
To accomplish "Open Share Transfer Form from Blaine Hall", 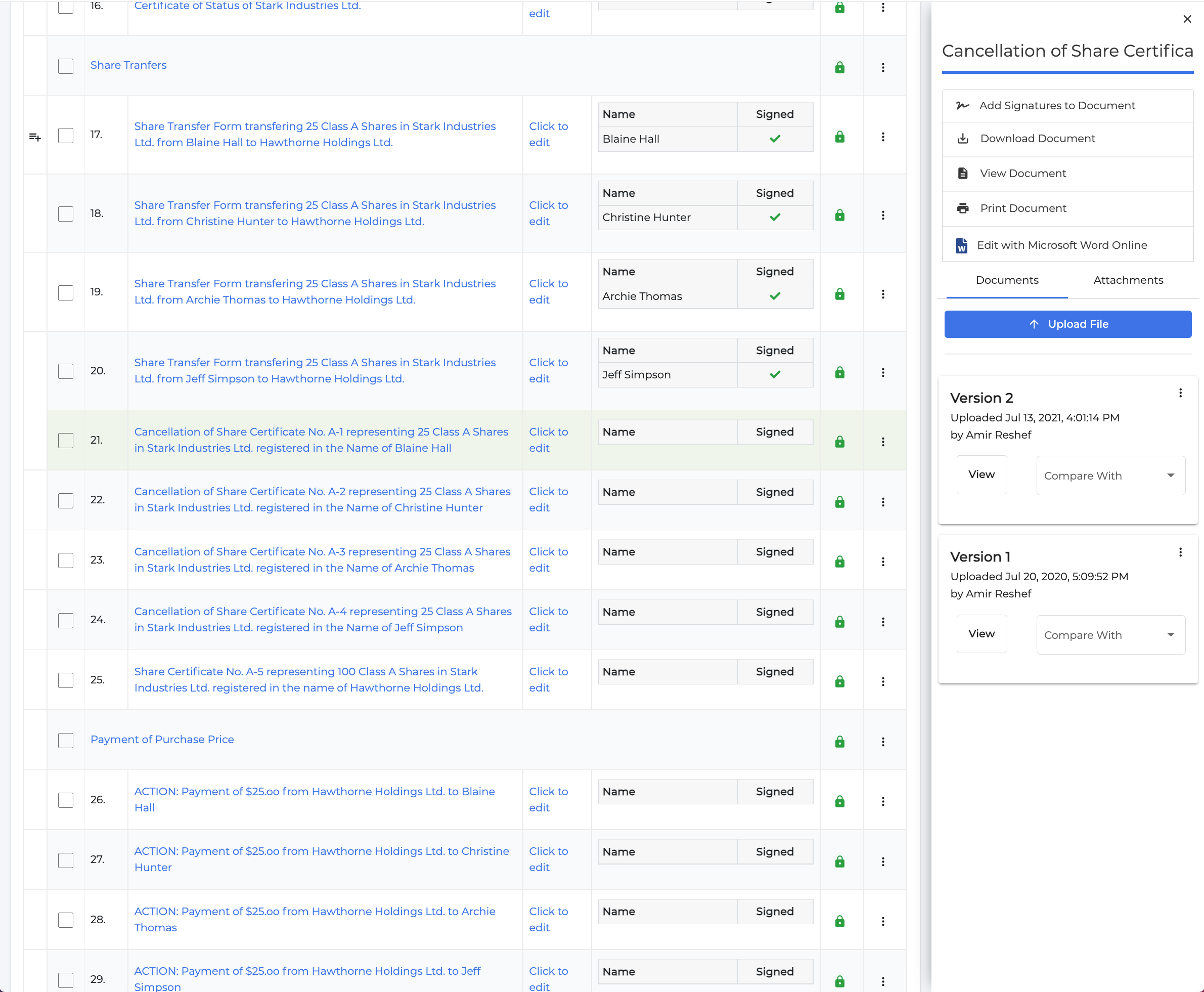I will [315, 134].
